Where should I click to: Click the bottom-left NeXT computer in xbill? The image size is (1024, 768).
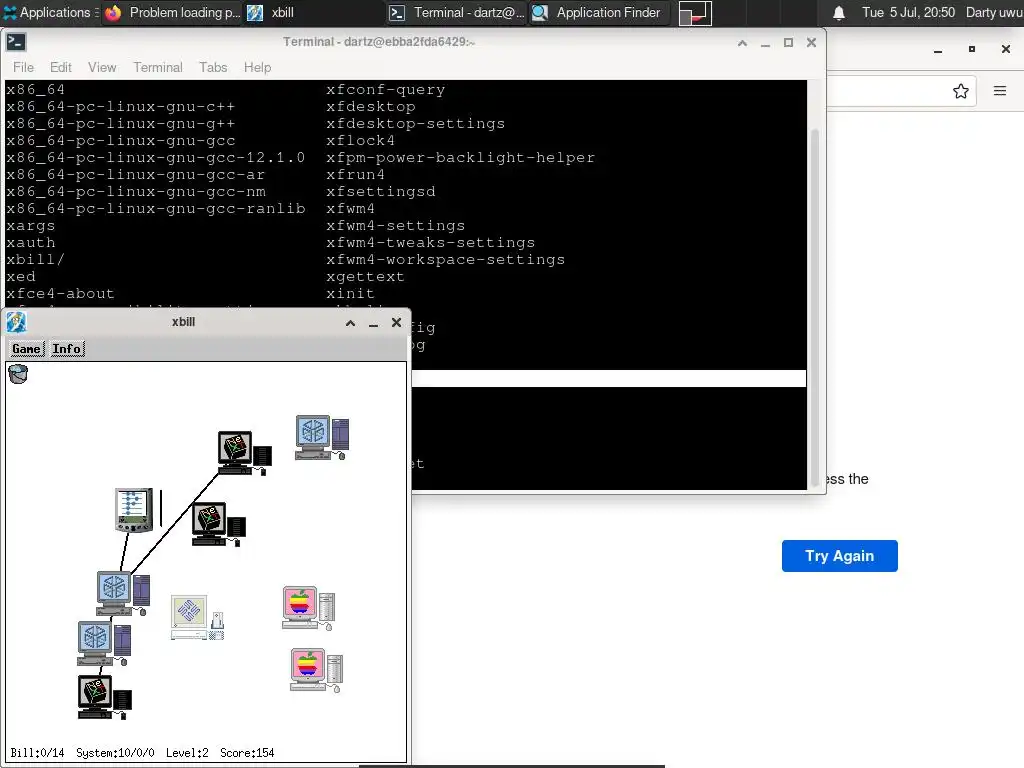(x=104, y=697)
